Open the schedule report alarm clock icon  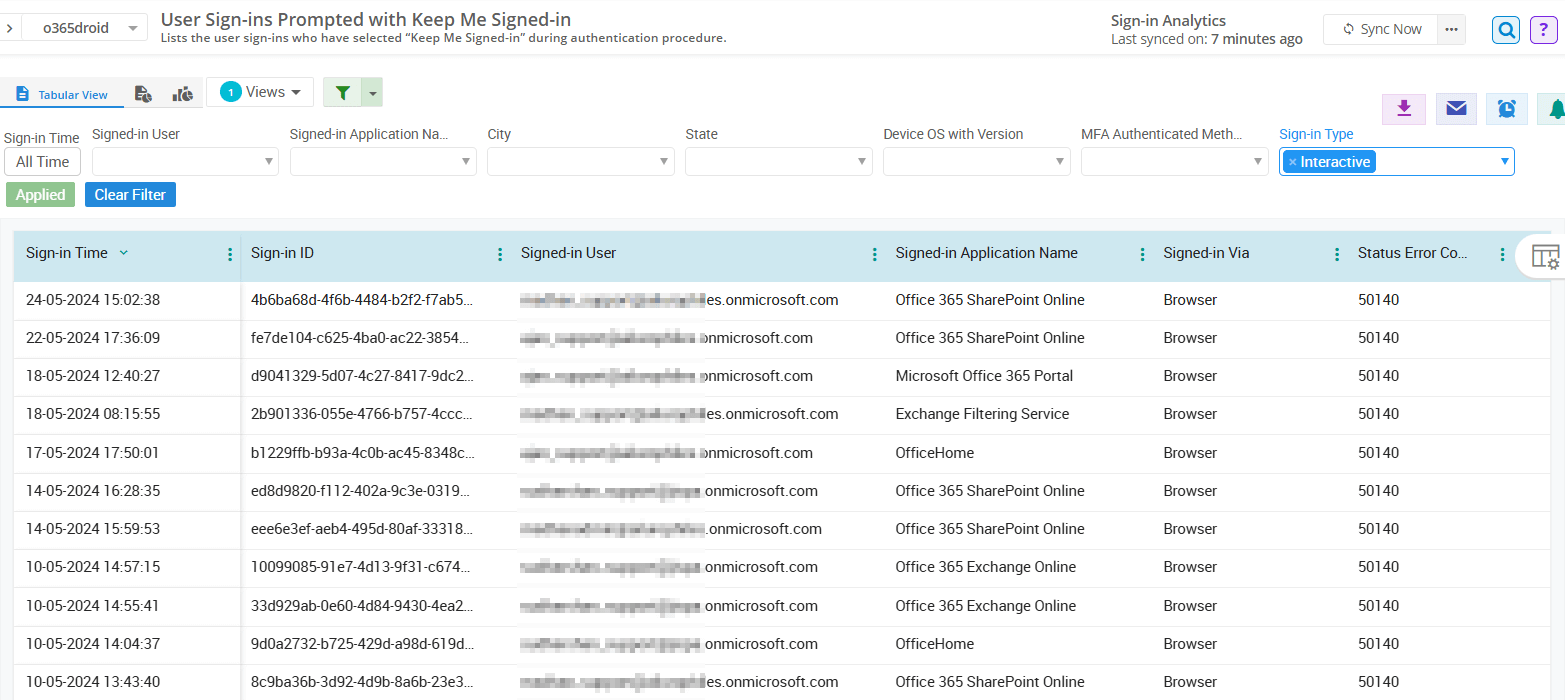pyautogui.click(x=1507, y=109)
